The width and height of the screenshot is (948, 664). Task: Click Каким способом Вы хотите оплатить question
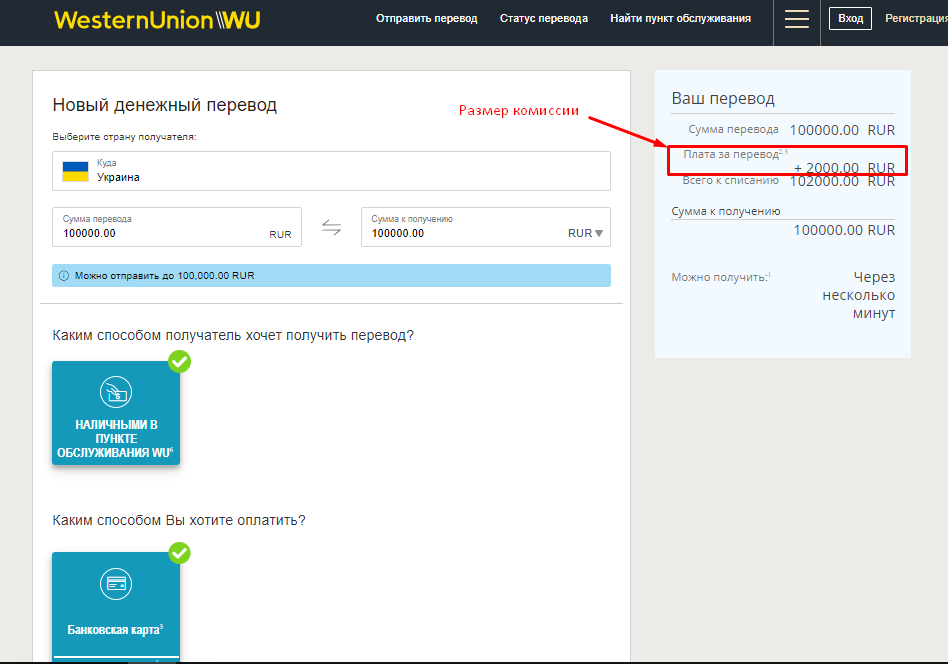pyautogui.click(x=179, y=521)
